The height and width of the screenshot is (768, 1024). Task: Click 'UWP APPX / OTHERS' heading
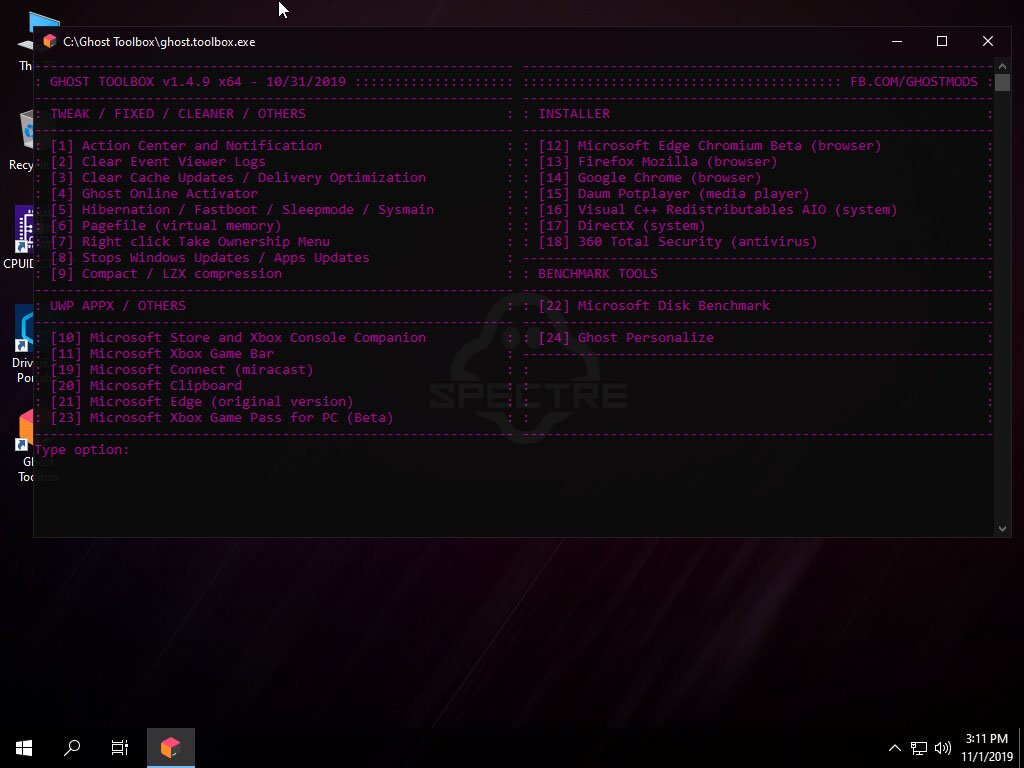point(118,306)
